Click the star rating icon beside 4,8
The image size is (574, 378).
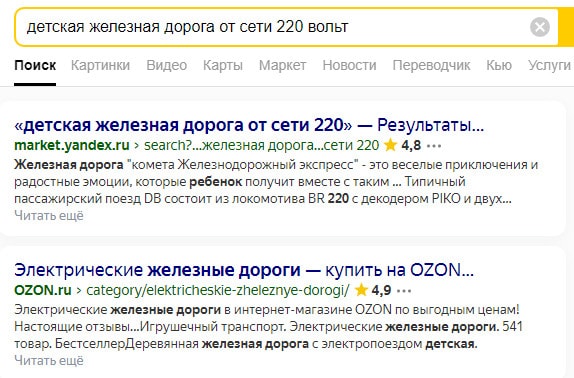tap(391, 145)
